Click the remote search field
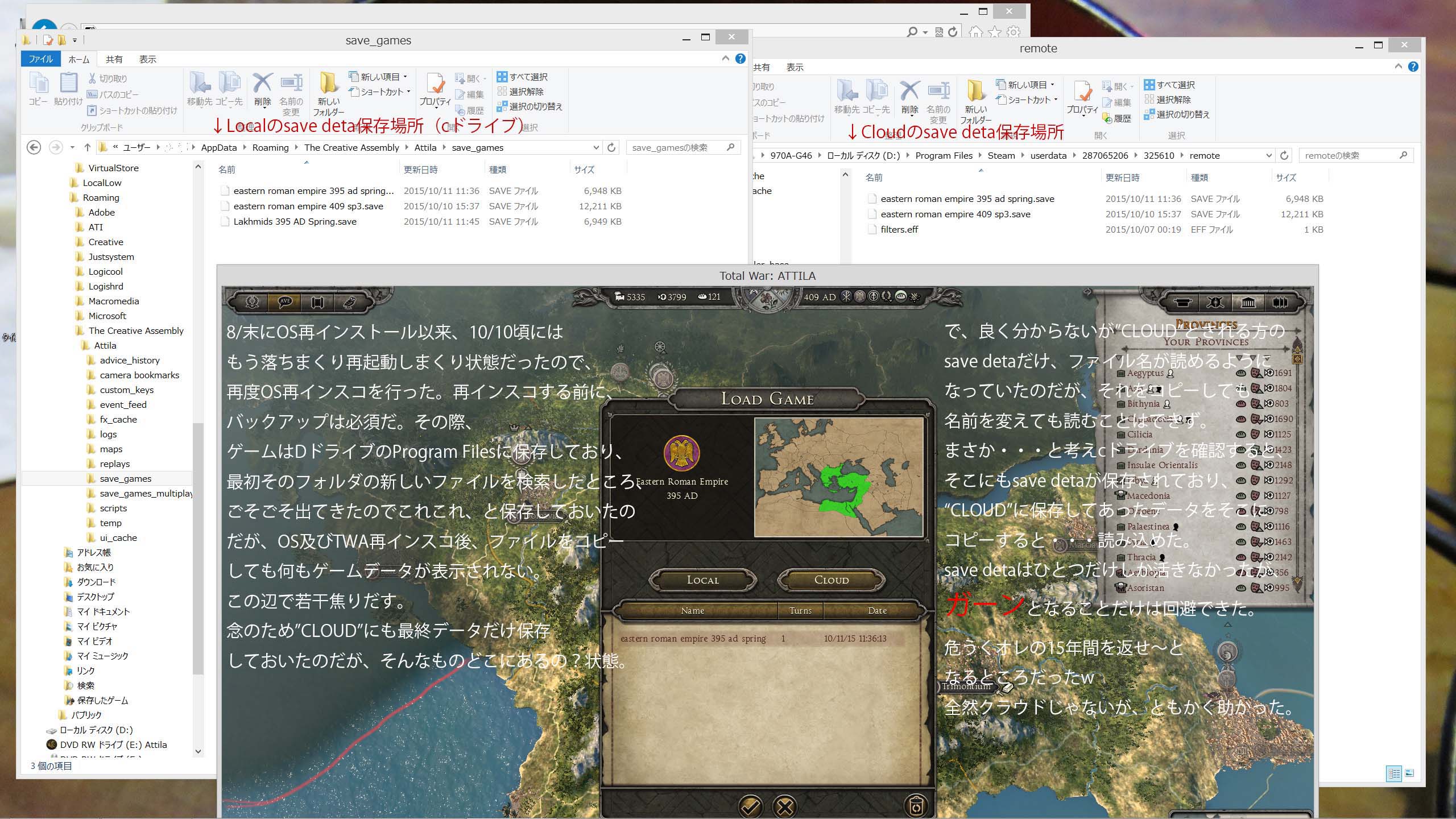Viewport: 1456px width, 819px height. click(1355, 155)
